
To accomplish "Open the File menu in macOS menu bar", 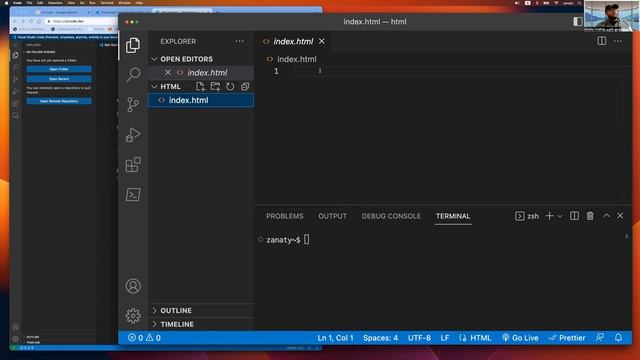I will (29, 2).
